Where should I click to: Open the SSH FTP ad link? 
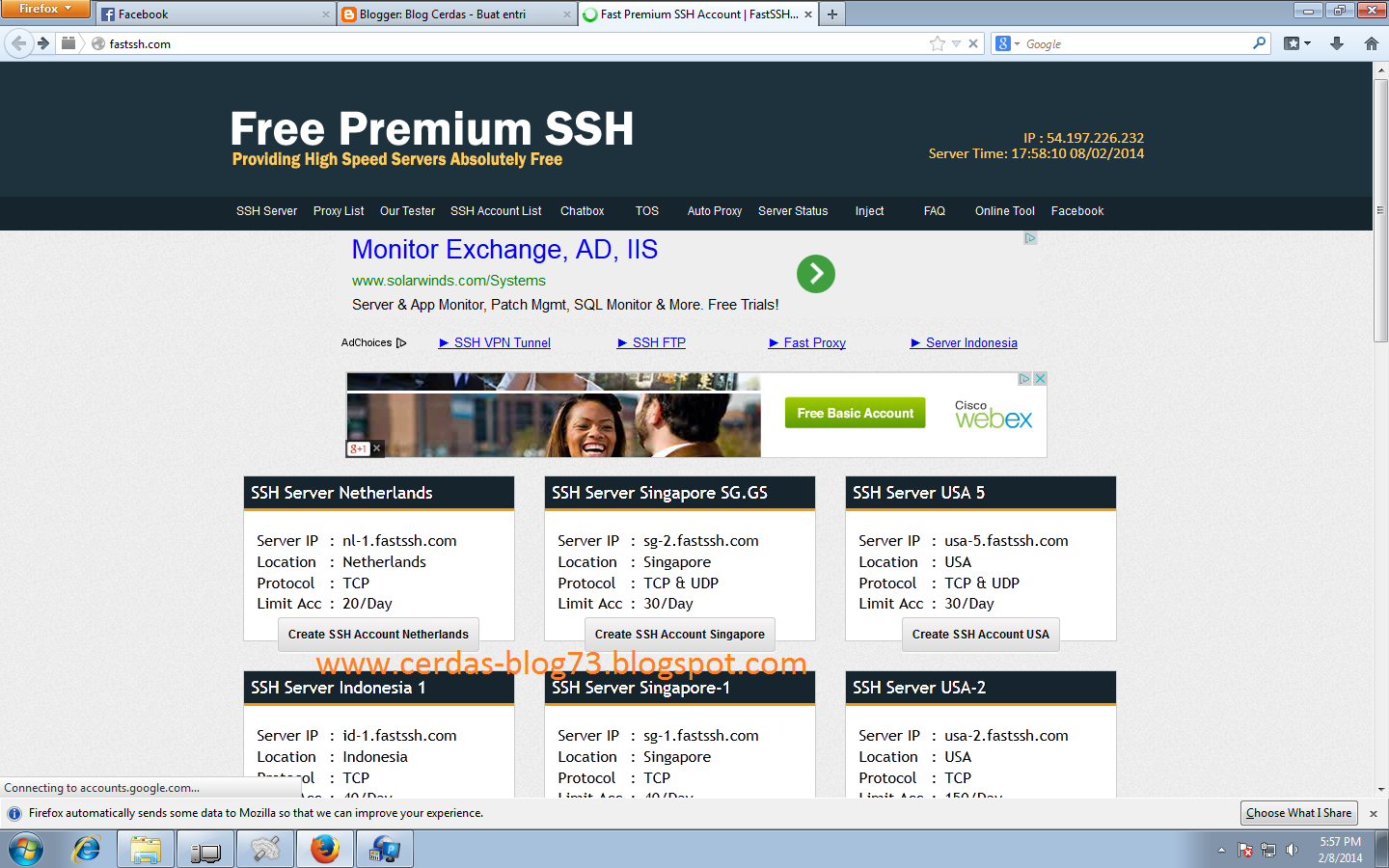pos(652,342)
